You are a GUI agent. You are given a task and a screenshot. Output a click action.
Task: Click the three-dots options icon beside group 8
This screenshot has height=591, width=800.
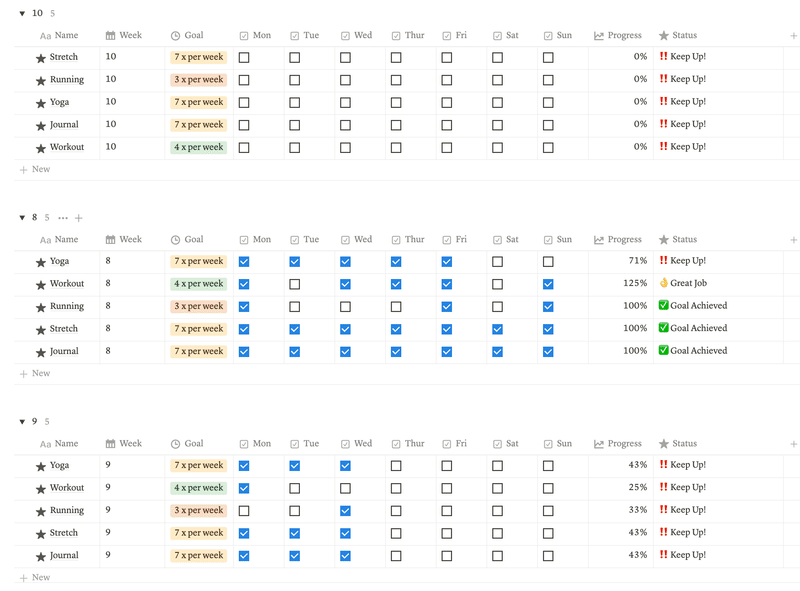point(63,217)
